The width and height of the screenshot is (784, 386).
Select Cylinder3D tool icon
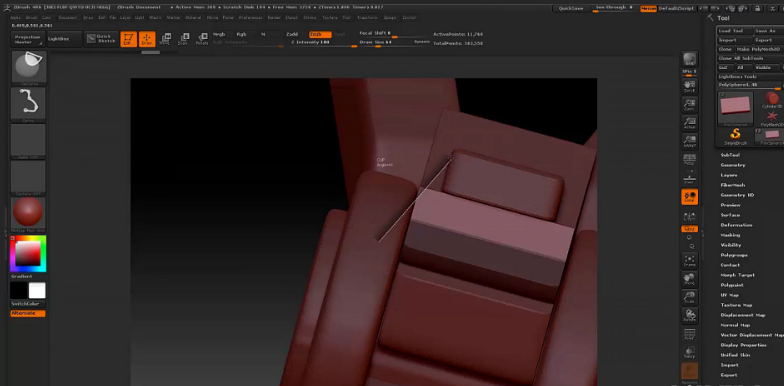click(772, 100)
